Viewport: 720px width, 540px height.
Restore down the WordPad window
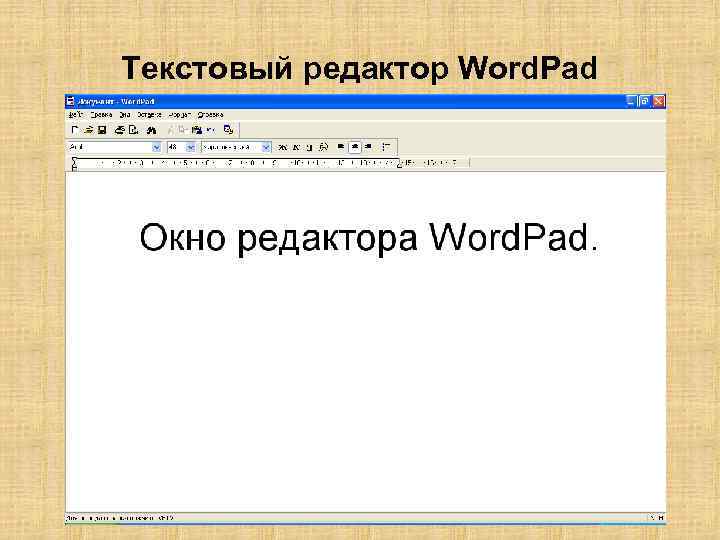tap(645, 101)
